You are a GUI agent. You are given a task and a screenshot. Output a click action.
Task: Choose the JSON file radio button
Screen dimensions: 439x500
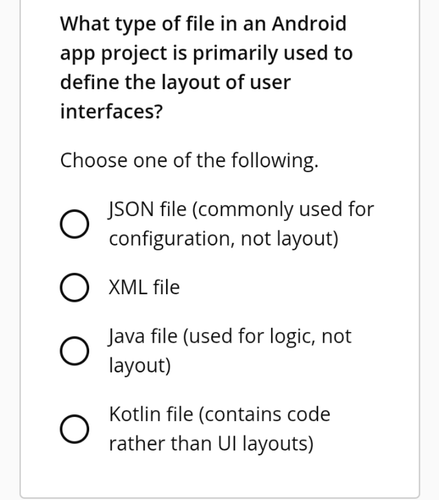(x=74, y=224)
